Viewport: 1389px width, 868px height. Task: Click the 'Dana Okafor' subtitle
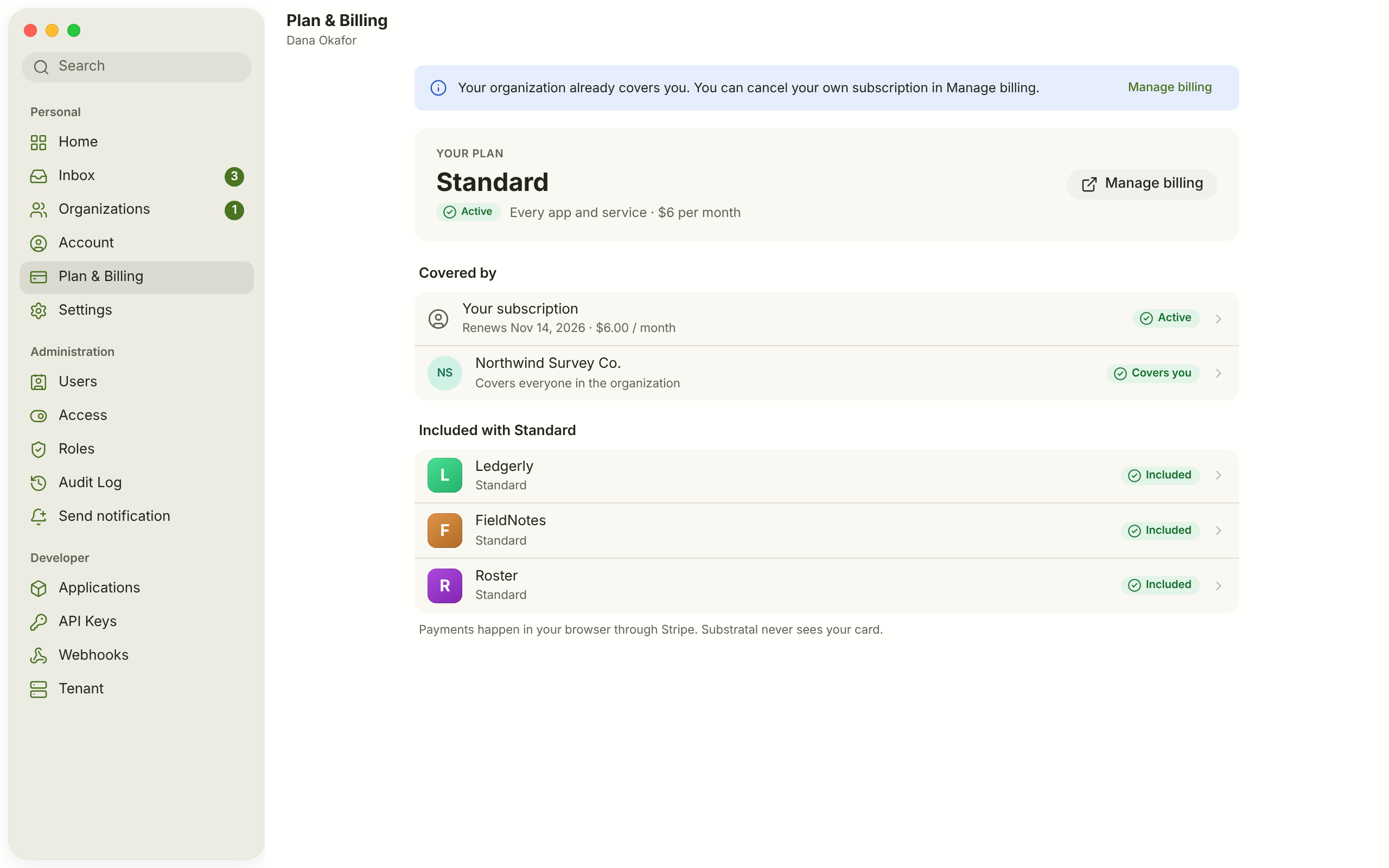tap(321, 41)
